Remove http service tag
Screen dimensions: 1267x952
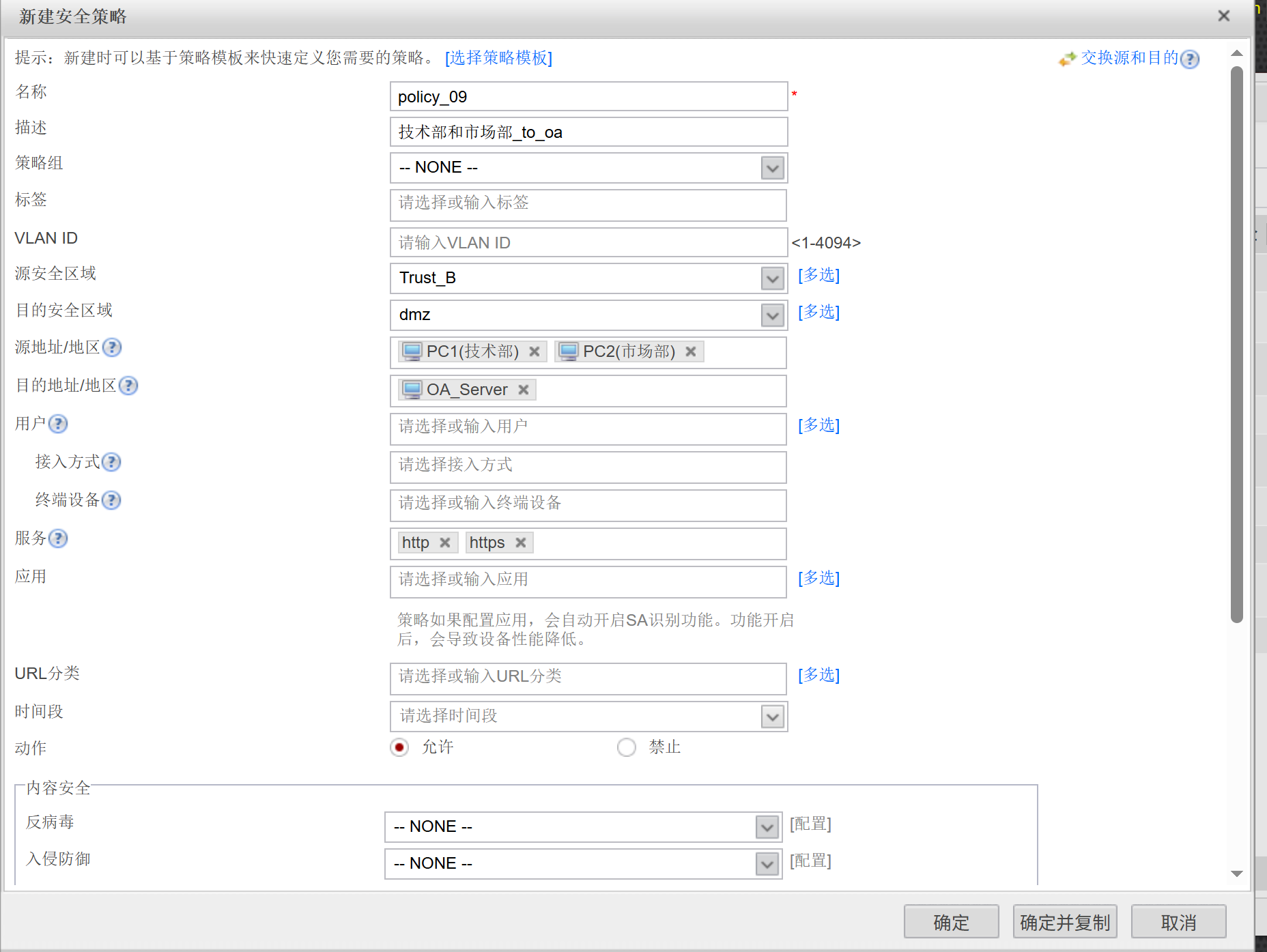[445, 543]
